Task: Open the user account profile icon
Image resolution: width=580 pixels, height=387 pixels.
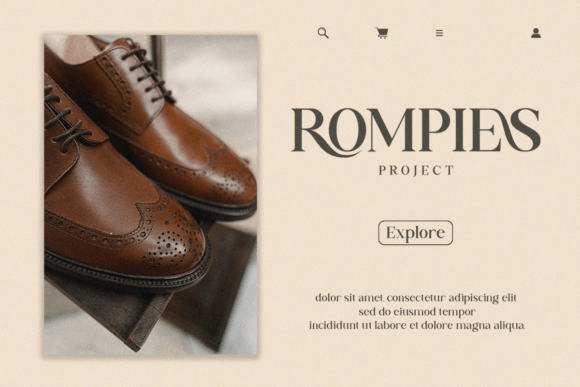Action: [536, 33]
